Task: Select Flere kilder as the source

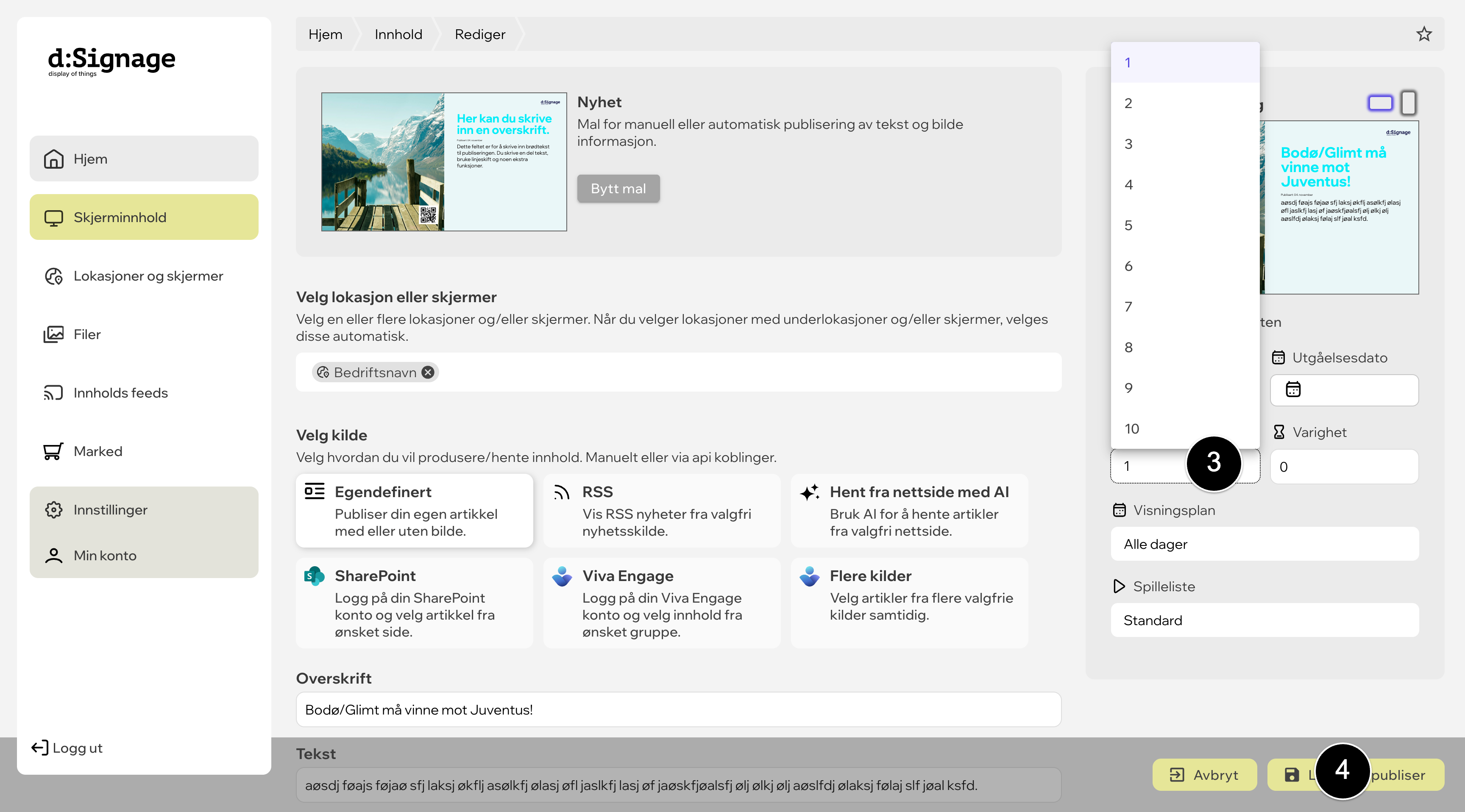Action: click(x=909, y=603)
